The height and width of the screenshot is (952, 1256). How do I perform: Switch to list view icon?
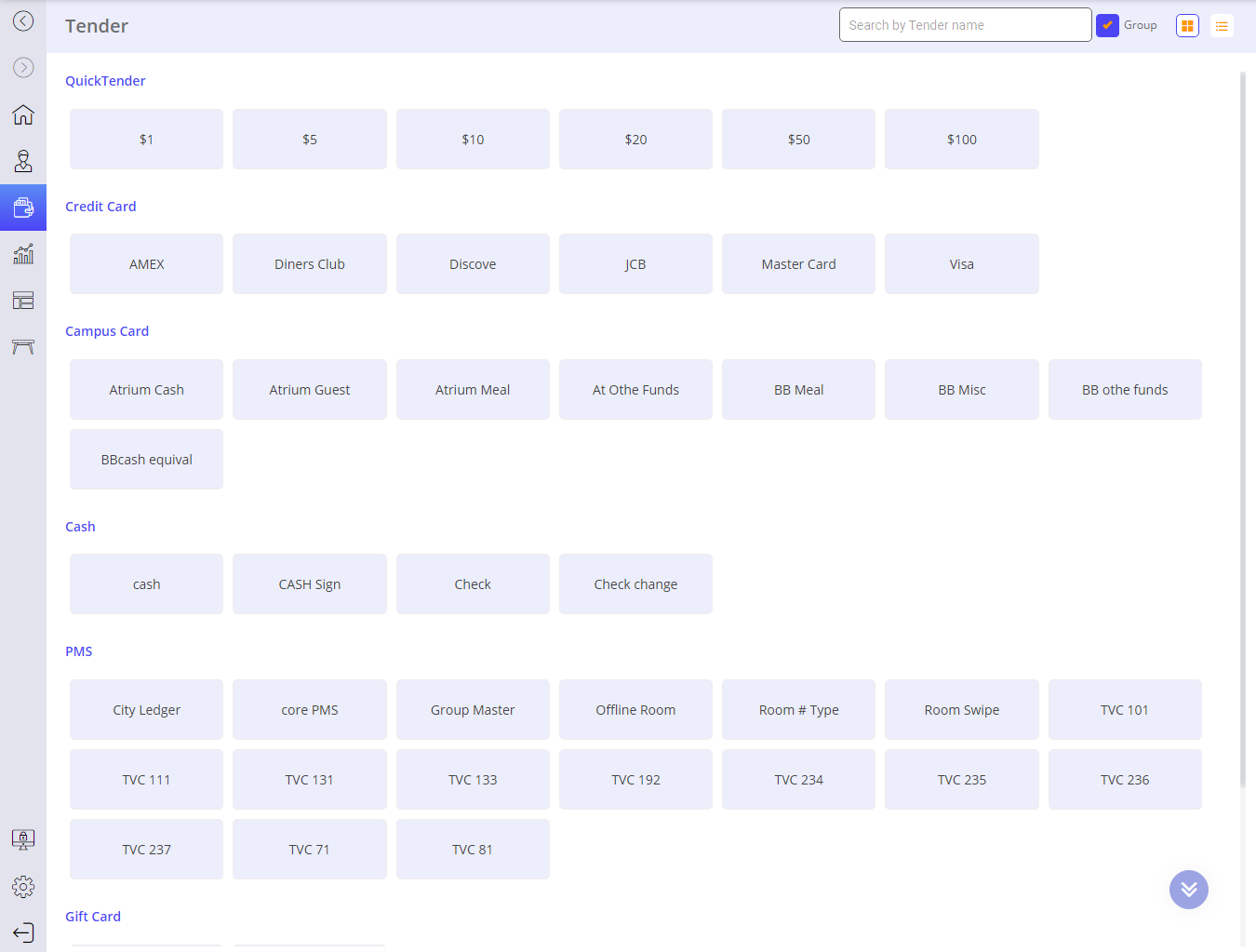pos(1222,26)
